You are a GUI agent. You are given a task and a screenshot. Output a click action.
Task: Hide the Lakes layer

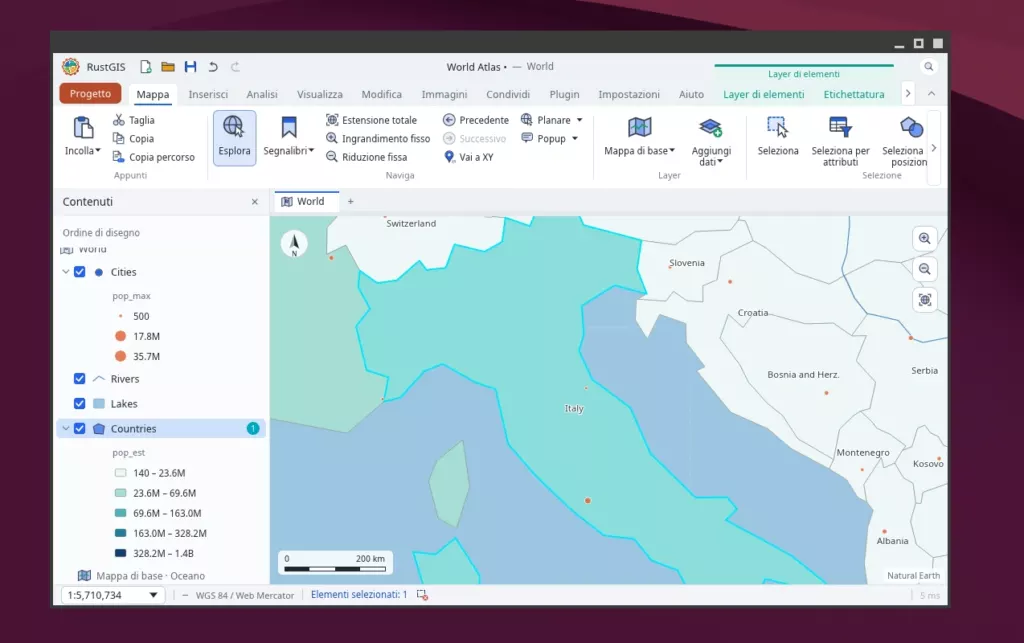click(x=80, y=403)
